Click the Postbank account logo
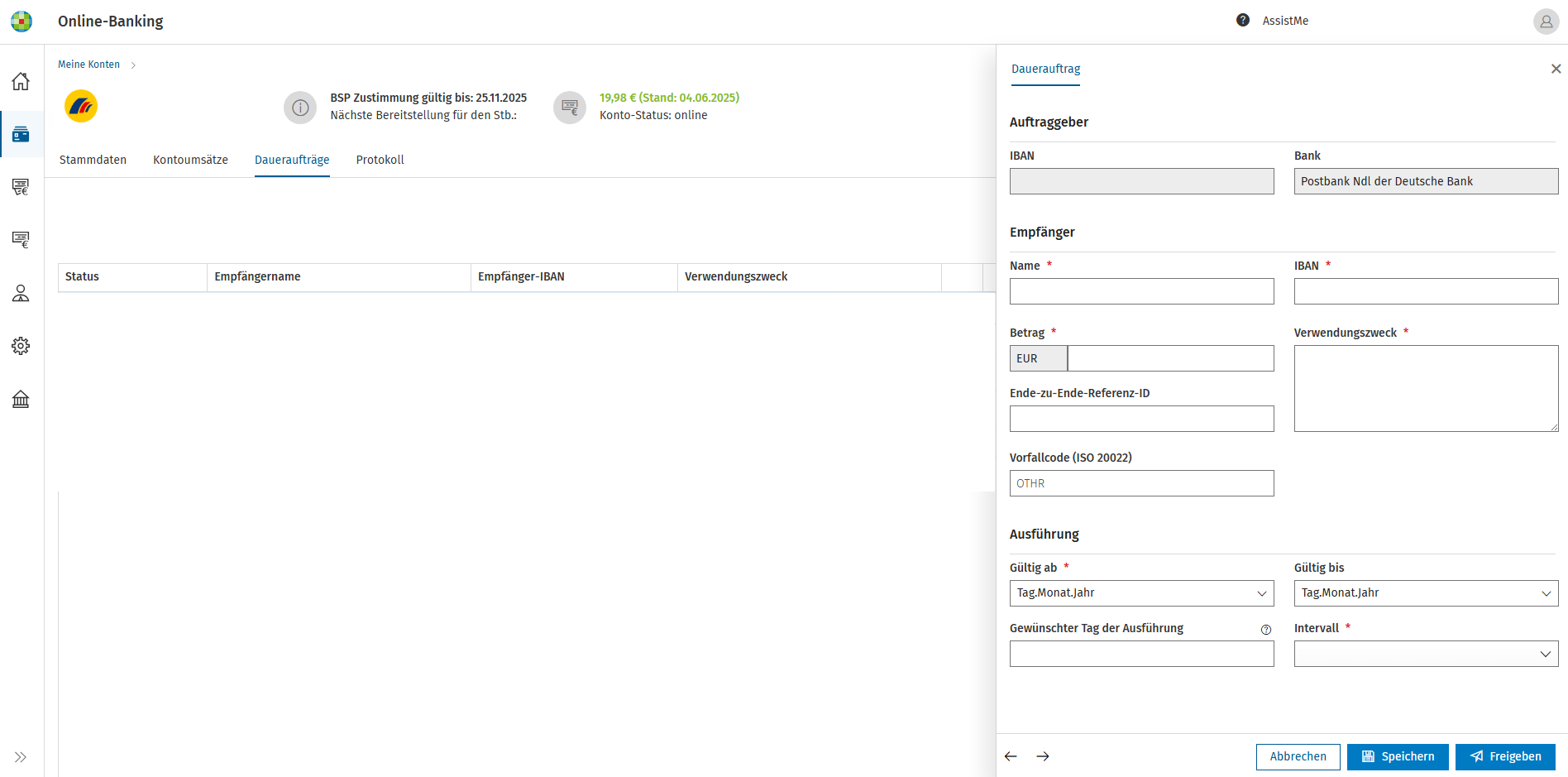The image size is (1568, 777). [81, 106]
